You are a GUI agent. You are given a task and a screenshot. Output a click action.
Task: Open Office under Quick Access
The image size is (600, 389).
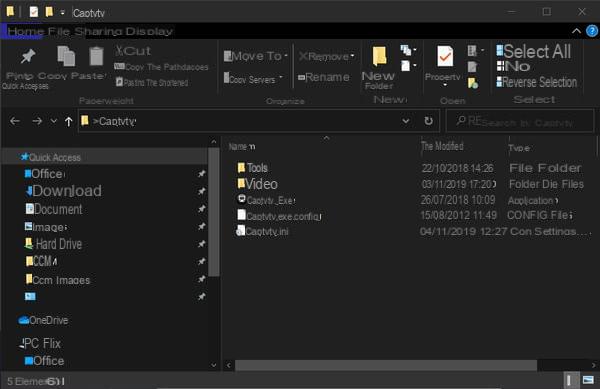click(x=45, y=174)
